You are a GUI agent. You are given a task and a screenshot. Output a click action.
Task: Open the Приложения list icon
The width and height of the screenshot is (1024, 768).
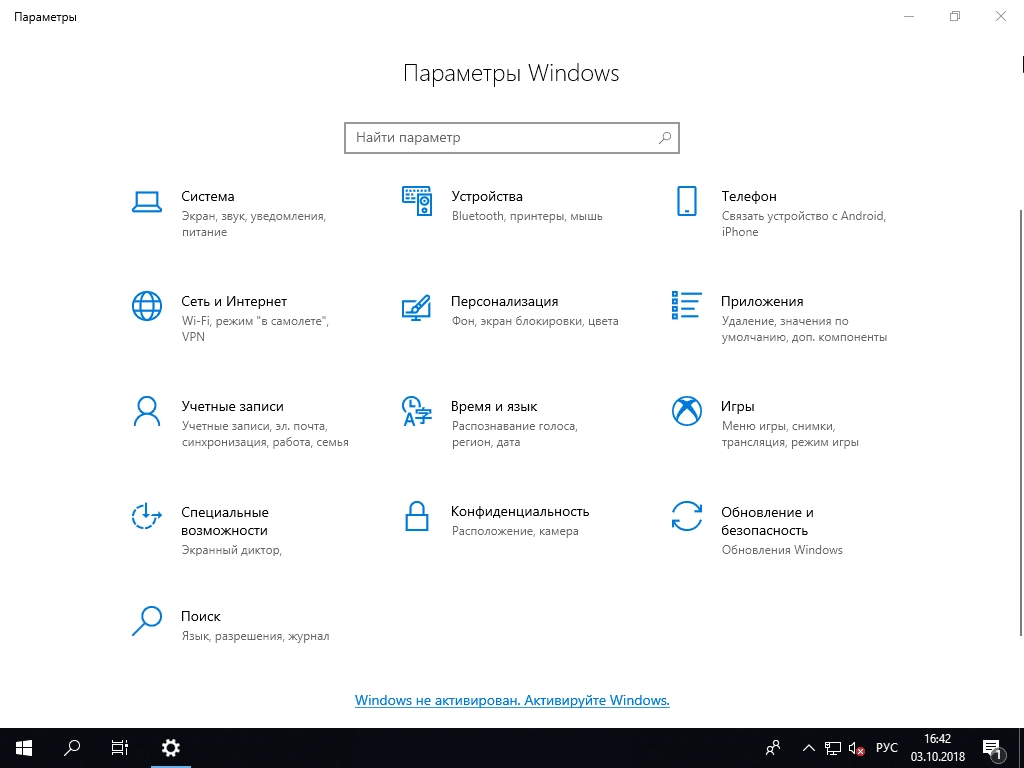point(686,306)
